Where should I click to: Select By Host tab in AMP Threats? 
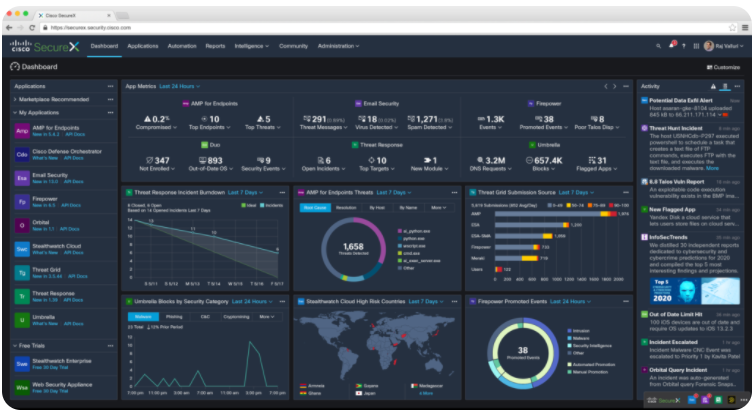click(377, 208)
